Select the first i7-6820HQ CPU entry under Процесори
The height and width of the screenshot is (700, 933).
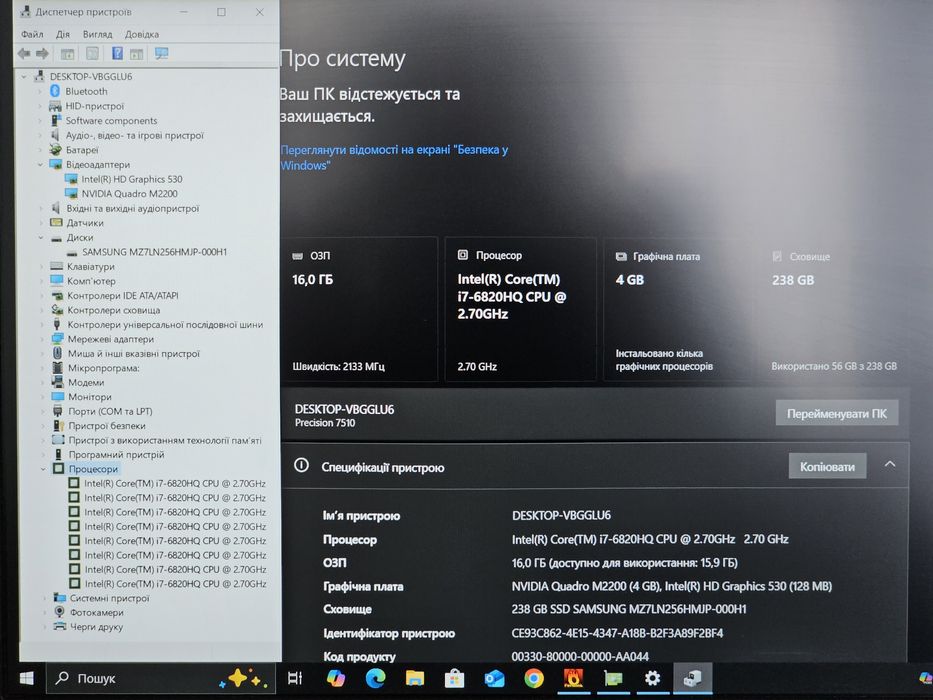tap(175, 483)
